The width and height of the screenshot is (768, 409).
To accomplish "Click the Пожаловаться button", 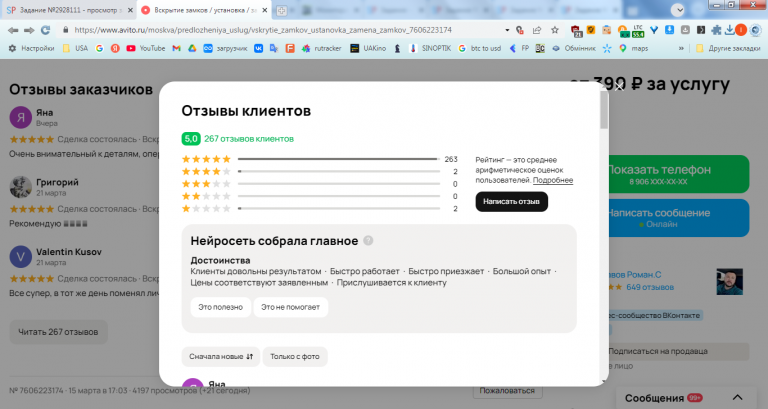I will coord(507,391).
